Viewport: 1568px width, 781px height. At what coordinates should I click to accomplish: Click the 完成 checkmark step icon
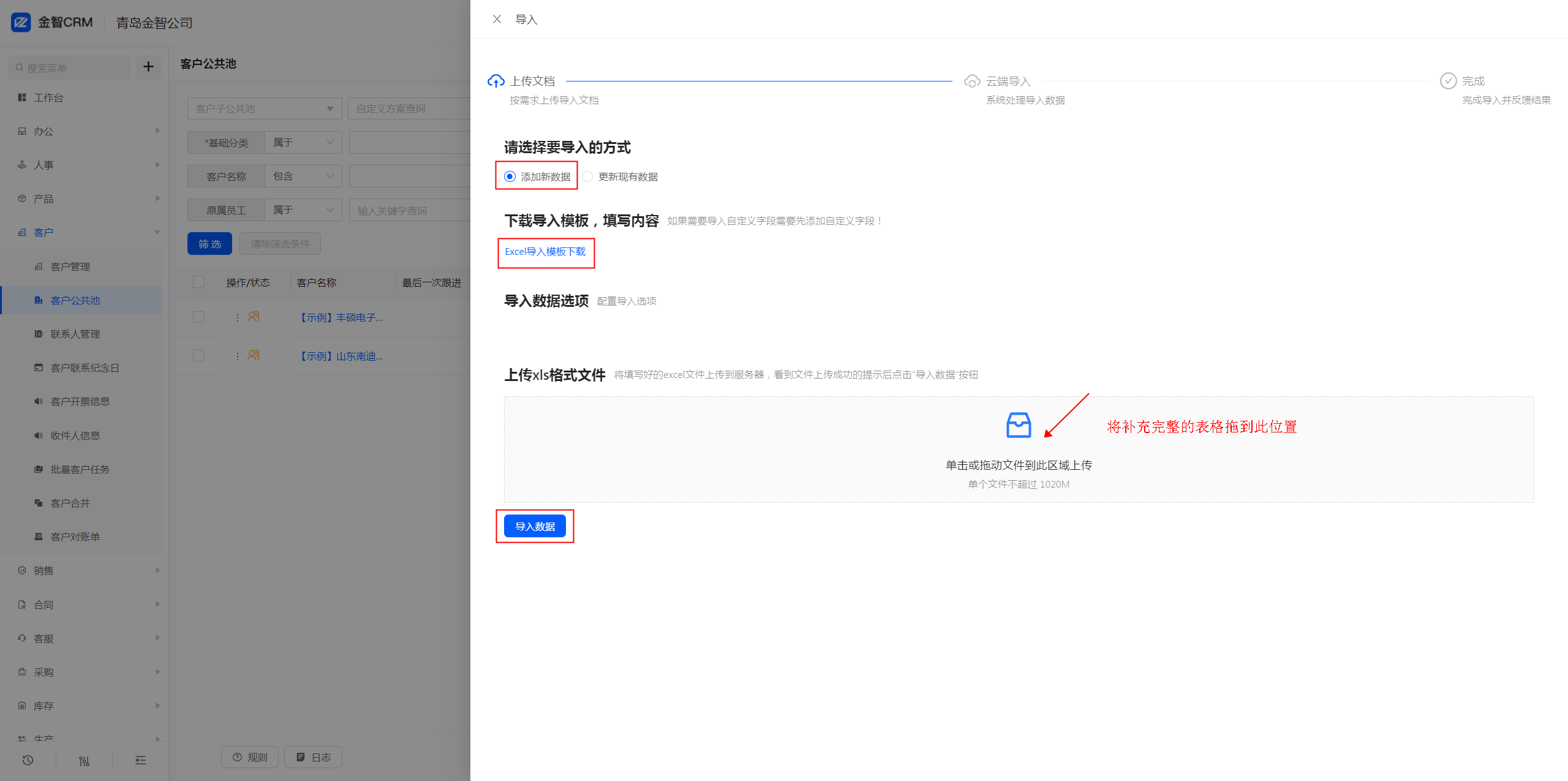click(x=1448, y=81)
